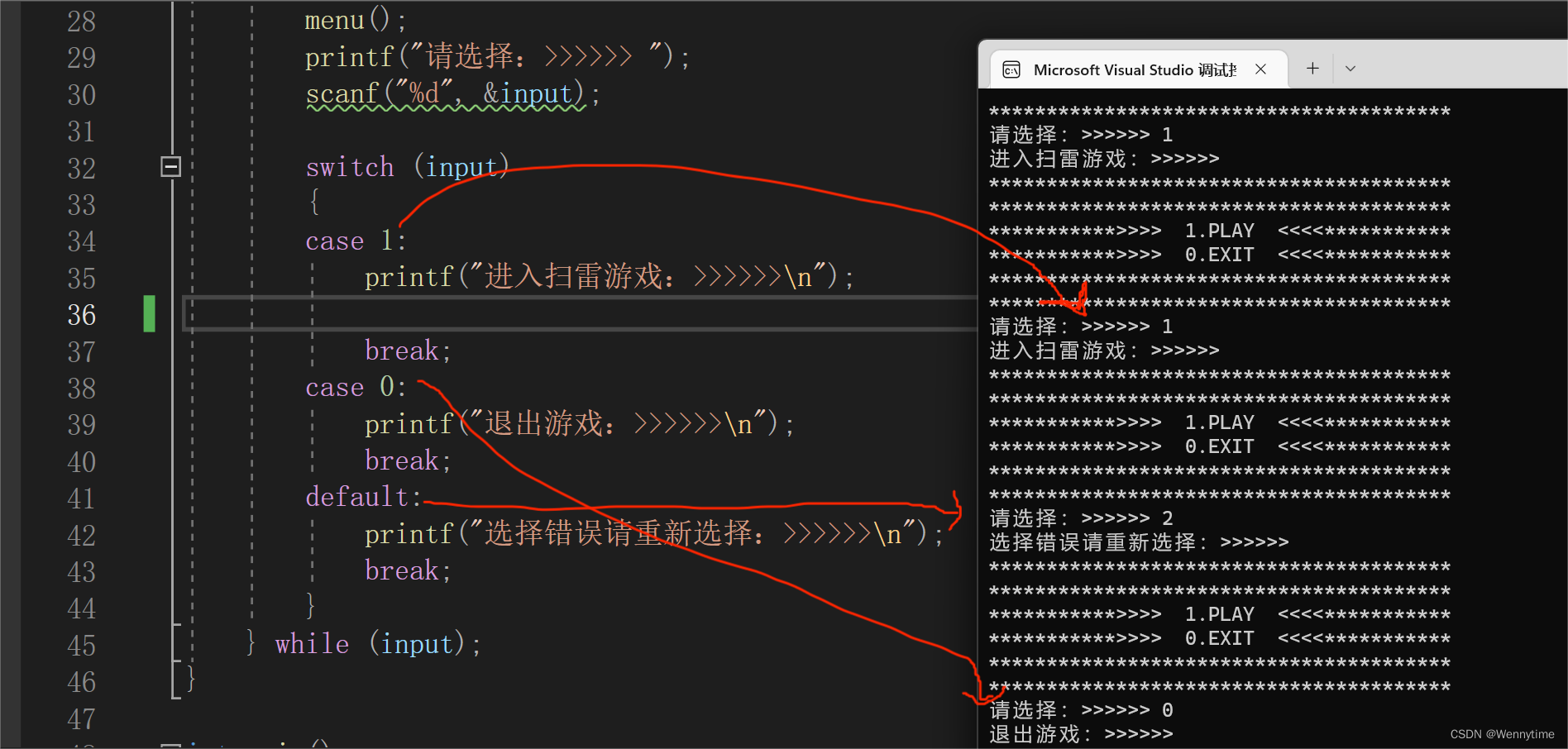Image resolution: width=1568 pixels, height=749 pixels.
Task: Close the Microsoft Visual Studio debug console tab
Action: 1260,69
